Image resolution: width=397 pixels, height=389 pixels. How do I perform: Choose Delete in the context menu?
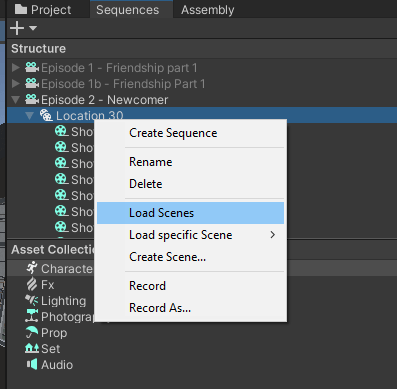coord(190,184)
